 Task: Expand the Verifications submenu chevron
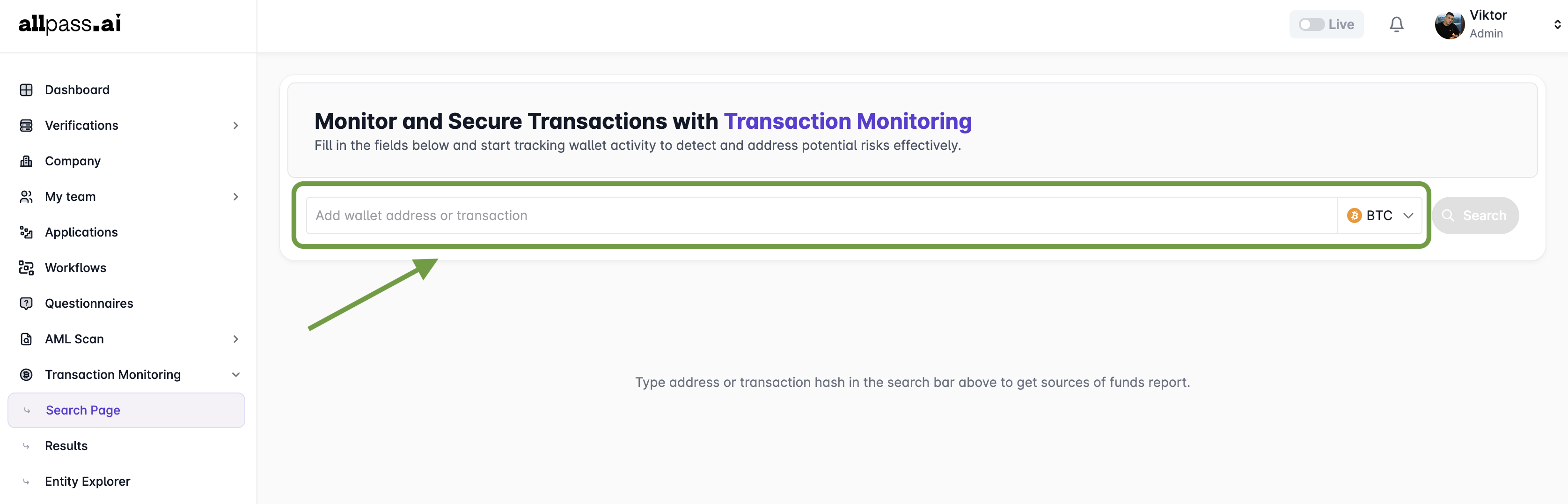point(235,126)
